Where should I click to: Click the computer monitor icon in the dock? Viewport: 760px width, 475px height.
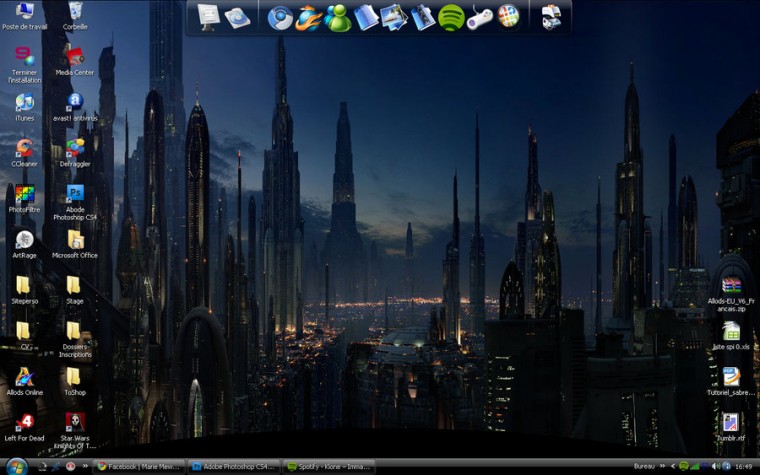click(x=209, y=17)
